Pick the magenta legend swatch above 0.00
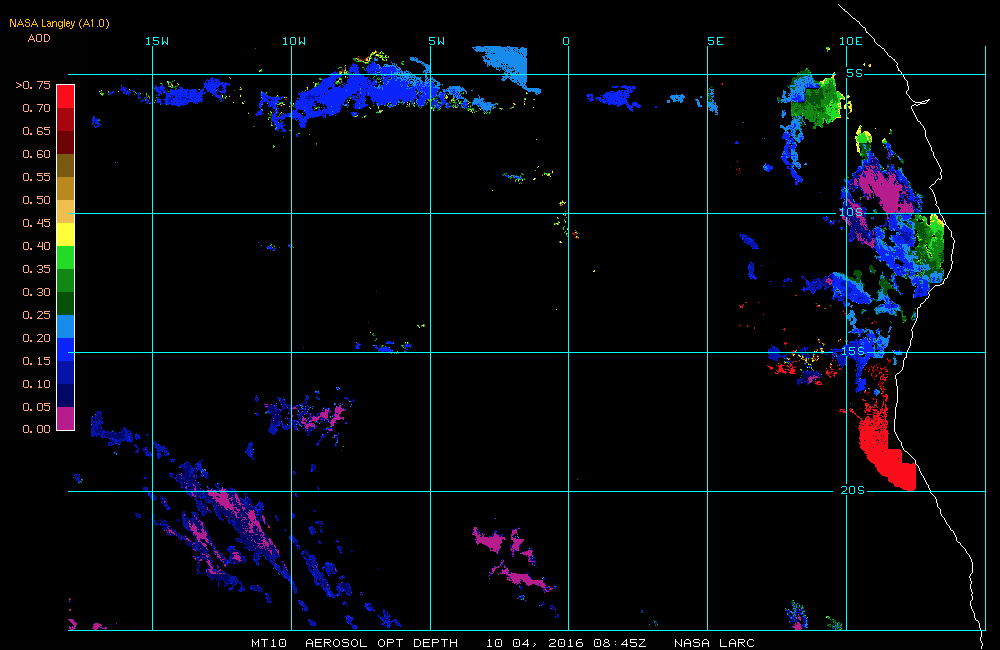The height and width of the screenshot is (650, 1000). pos(66,418)
